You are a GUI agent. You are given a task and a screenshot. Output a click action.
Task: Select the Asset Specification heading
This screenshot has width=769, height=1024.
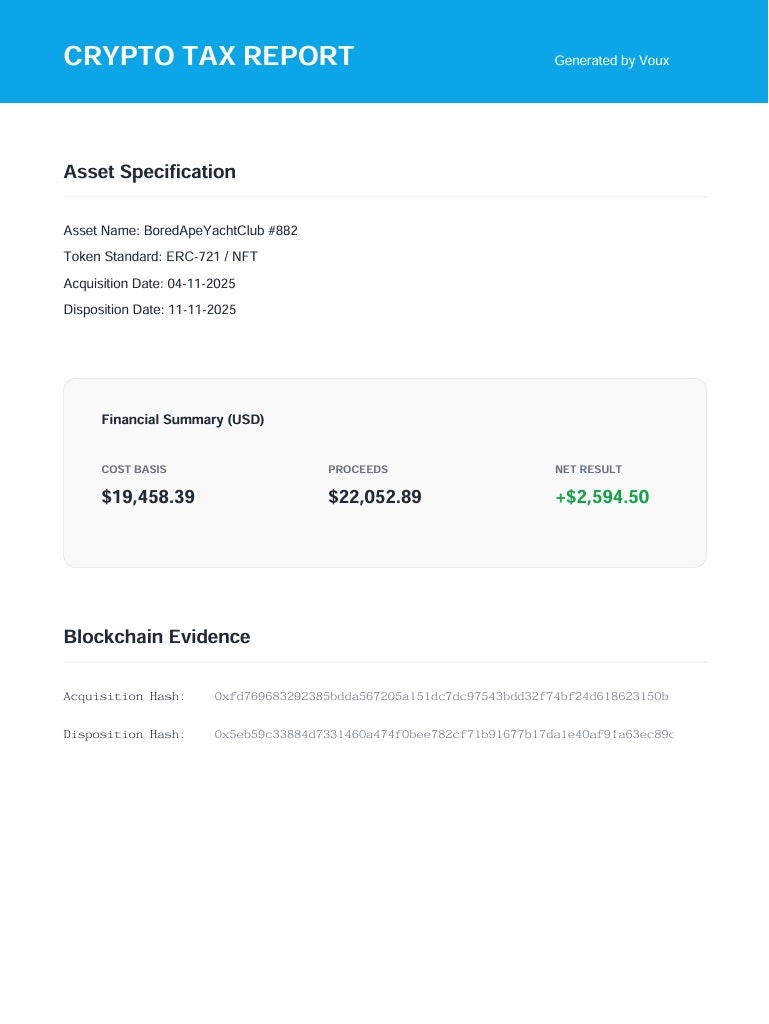point(149,172)
